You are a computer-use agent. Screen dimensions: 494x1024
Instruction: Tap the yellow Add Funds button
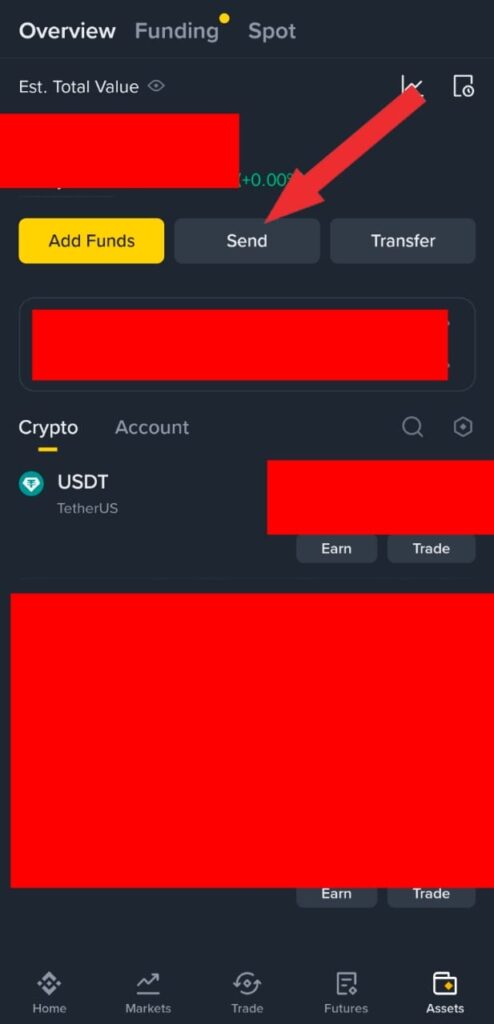click(x=91, y=241)
